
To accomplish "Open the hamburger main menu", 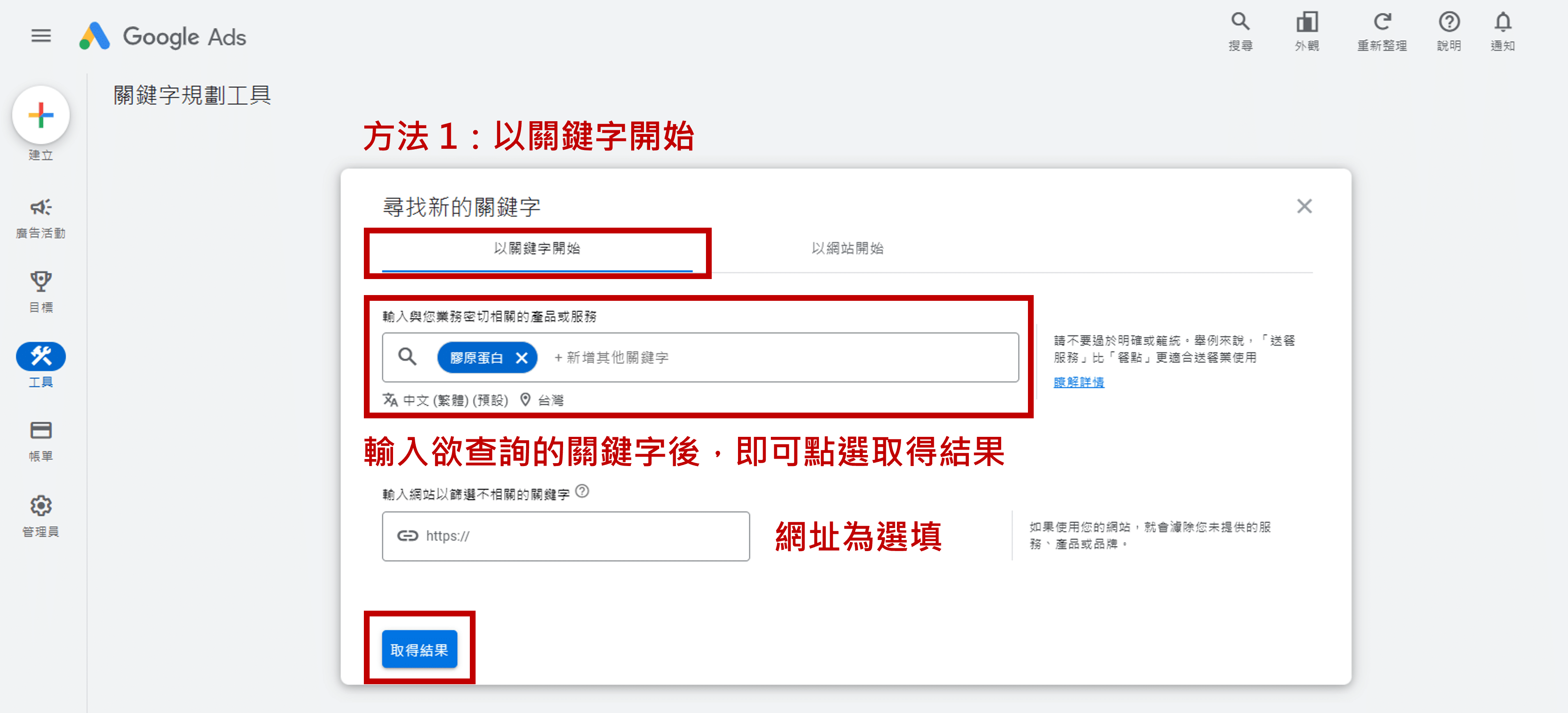I will coord(41,36).
